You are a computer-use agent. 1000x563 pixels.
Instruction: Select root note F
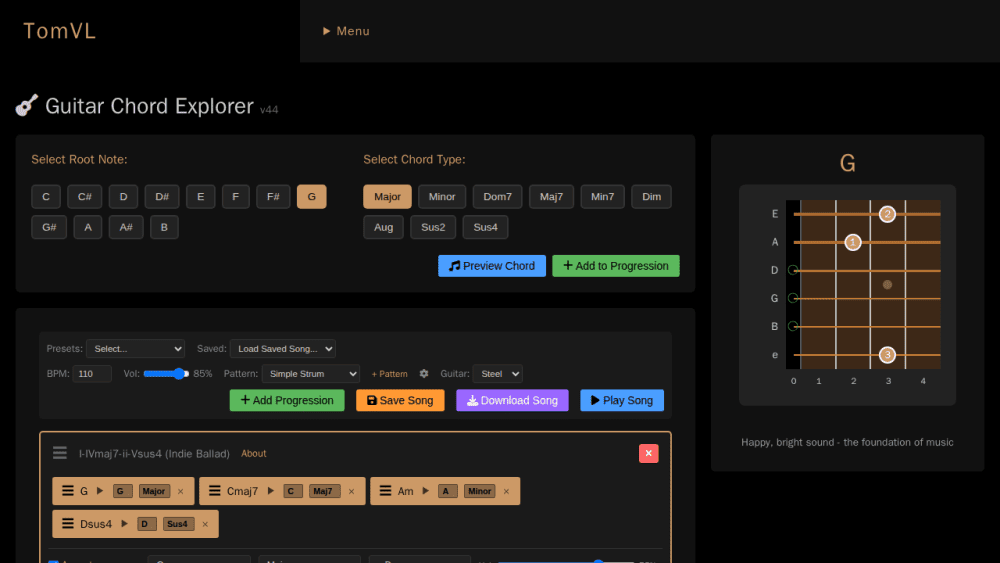235,196
